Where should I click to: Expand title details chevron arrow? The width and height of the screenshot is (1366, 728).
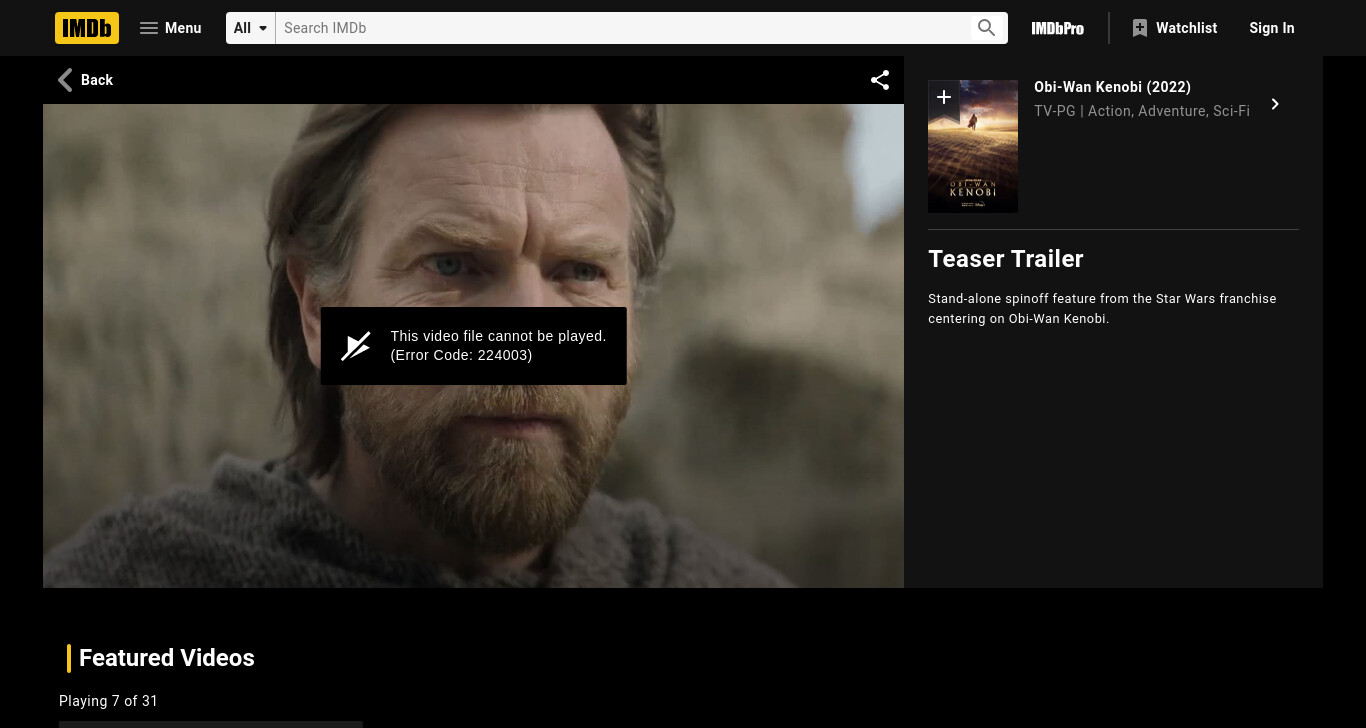(1275, 104)
